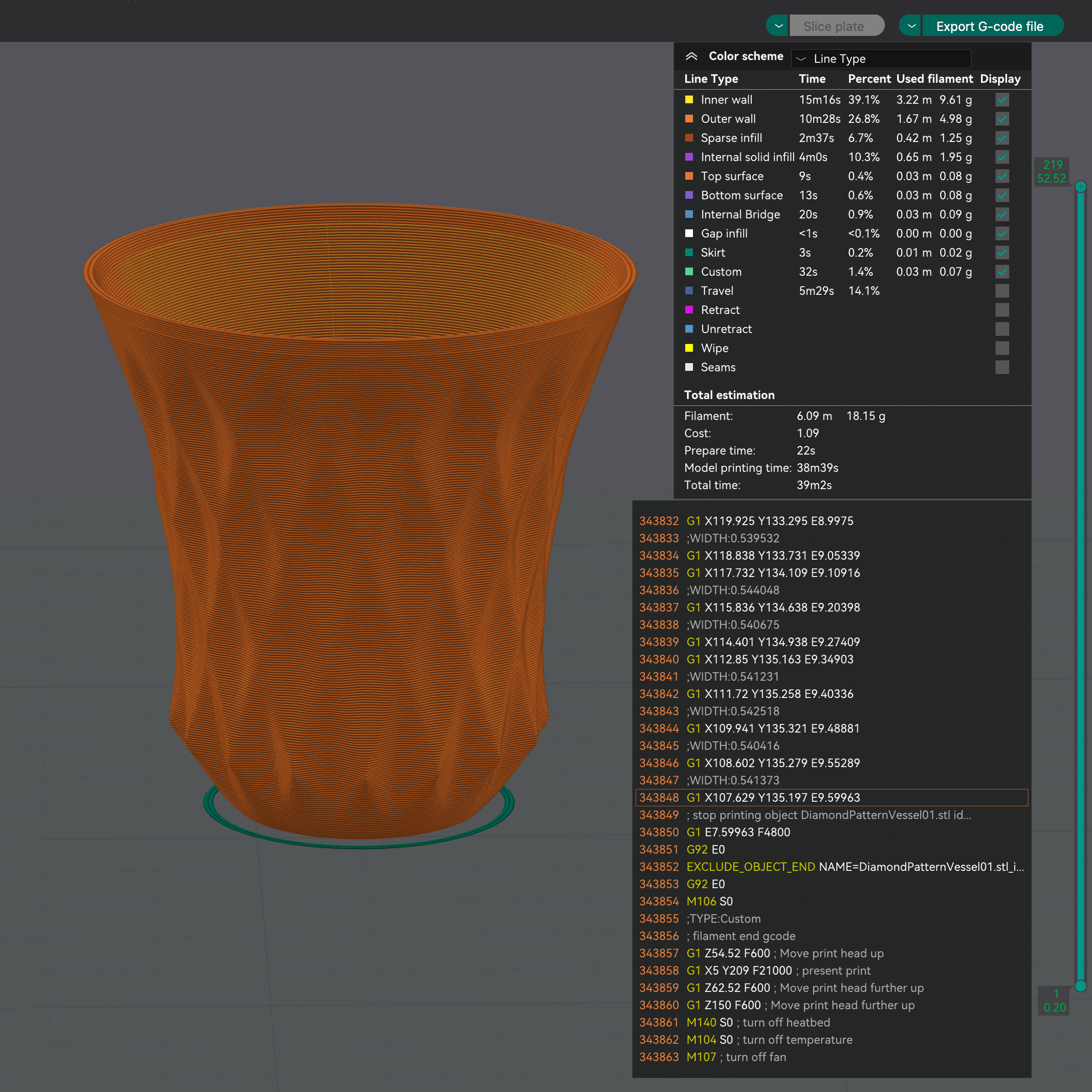
Task: Click the Custom green color swatch
Action: 689,272
